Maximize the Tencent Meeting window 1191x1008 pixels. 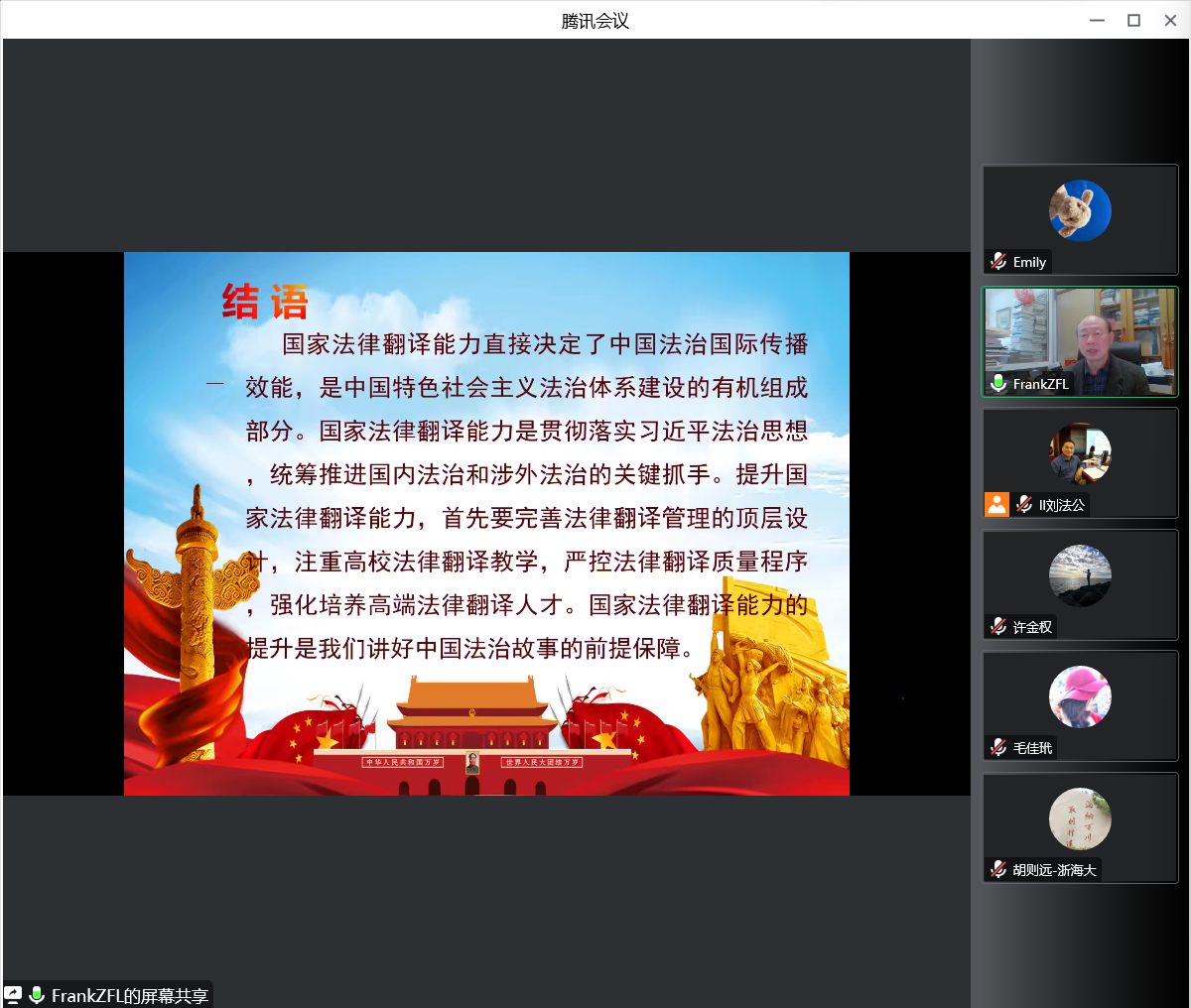[x=1133, y=21]
